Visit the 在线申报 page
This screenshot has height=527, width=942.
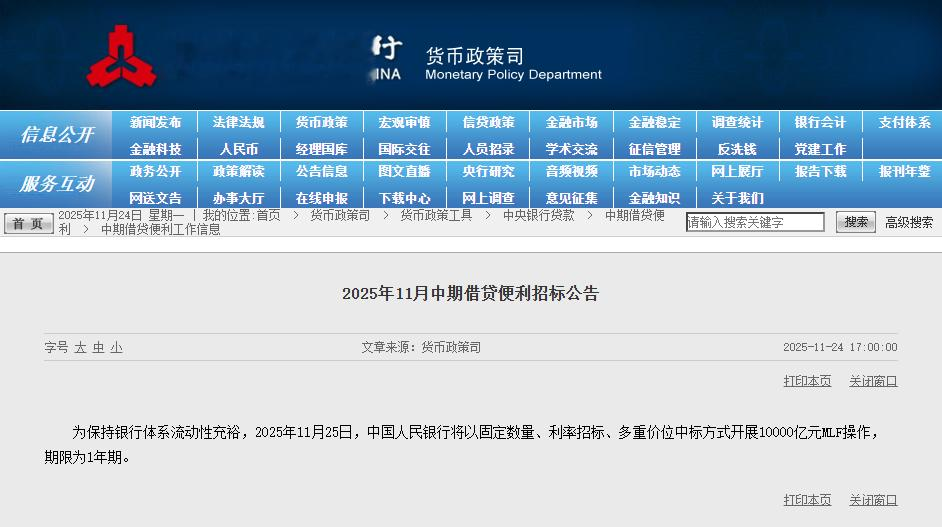pyautogui.click(x=321, y=198)
